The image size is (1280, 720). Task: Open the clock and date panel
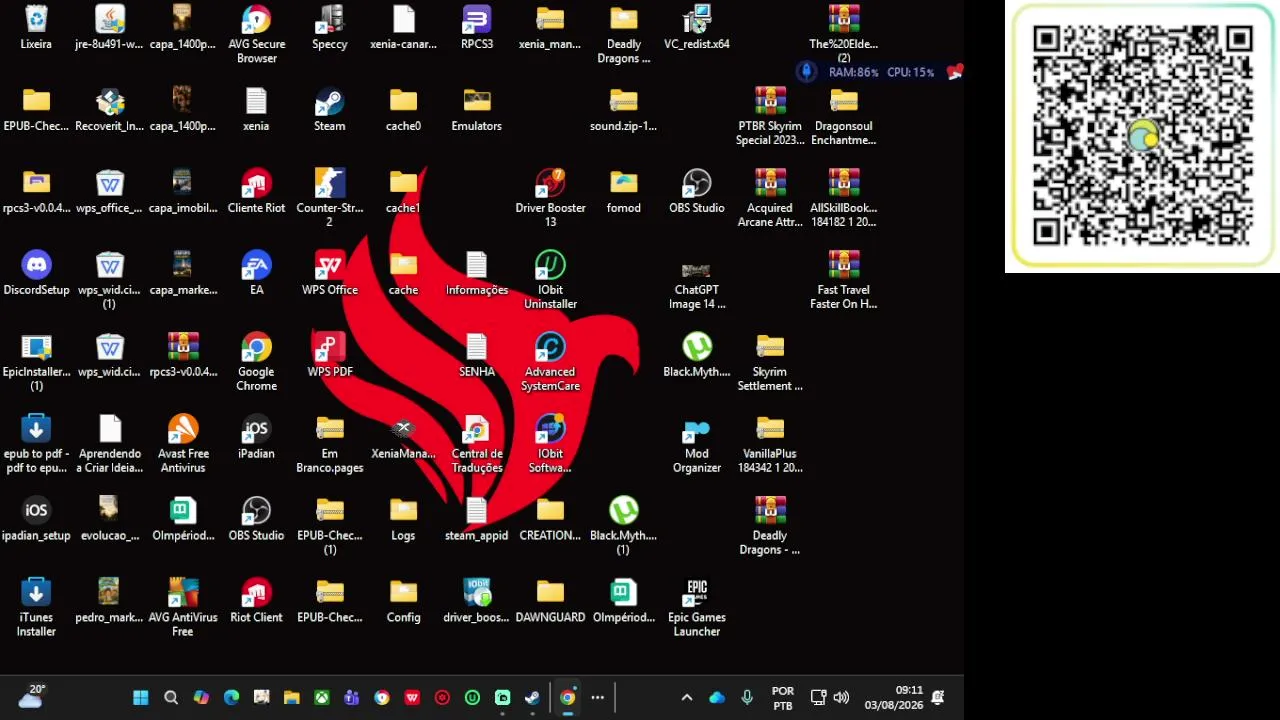coord(894,698)
